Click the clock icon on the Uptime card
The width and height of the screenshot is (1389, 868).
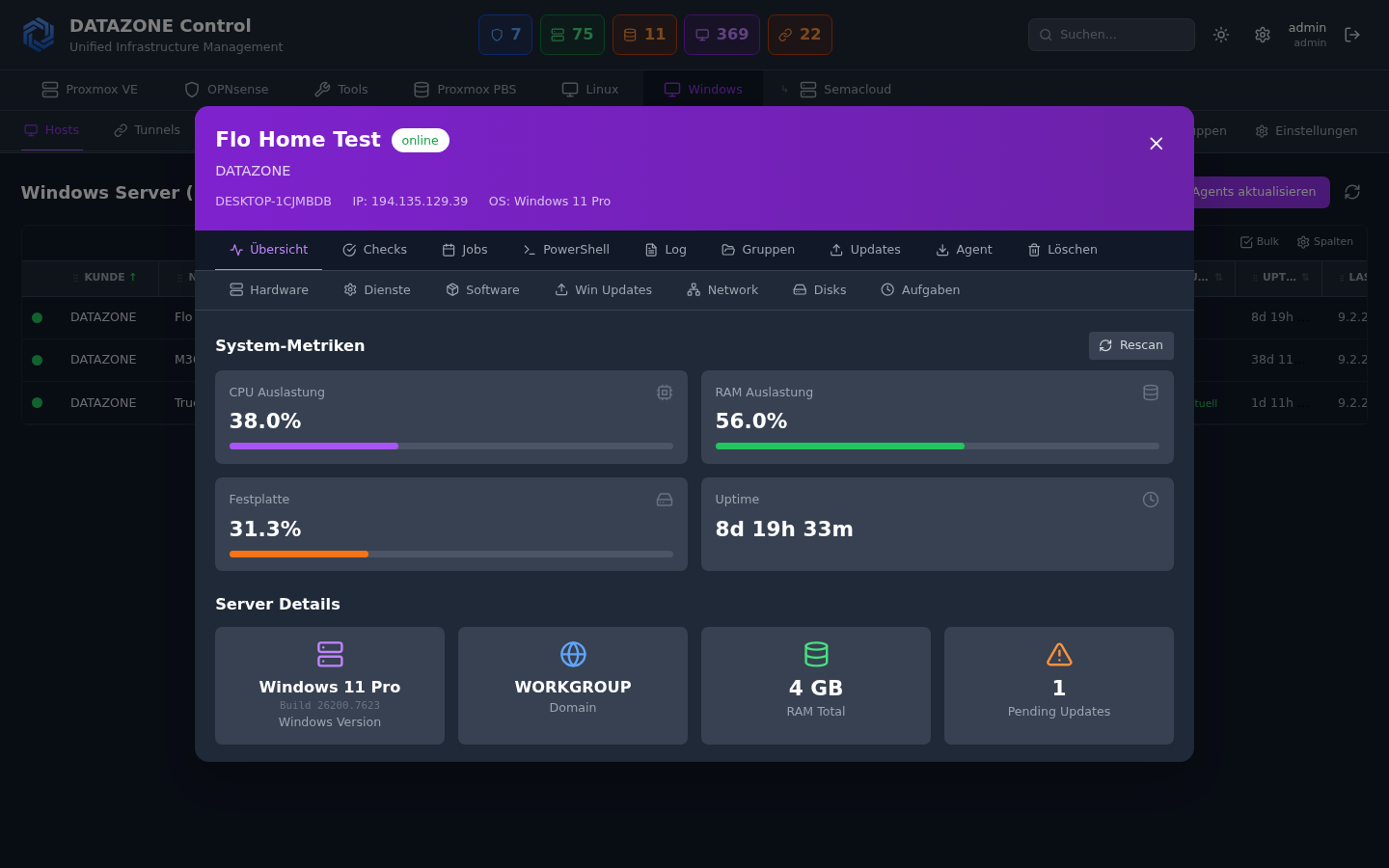tap(1150, 500)
